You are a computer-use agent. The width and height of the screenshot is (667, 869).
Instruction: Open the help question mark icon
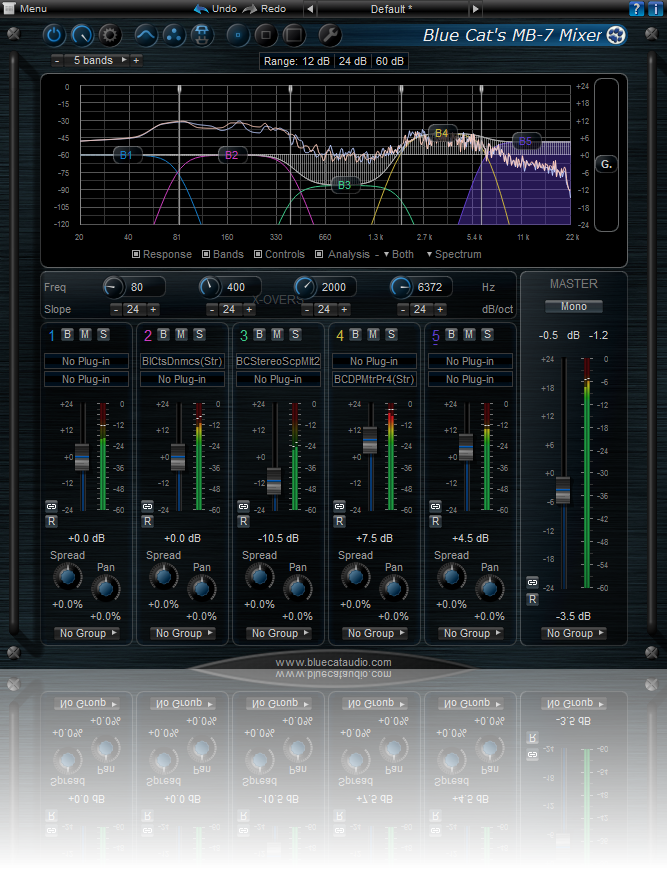[636, 8]
